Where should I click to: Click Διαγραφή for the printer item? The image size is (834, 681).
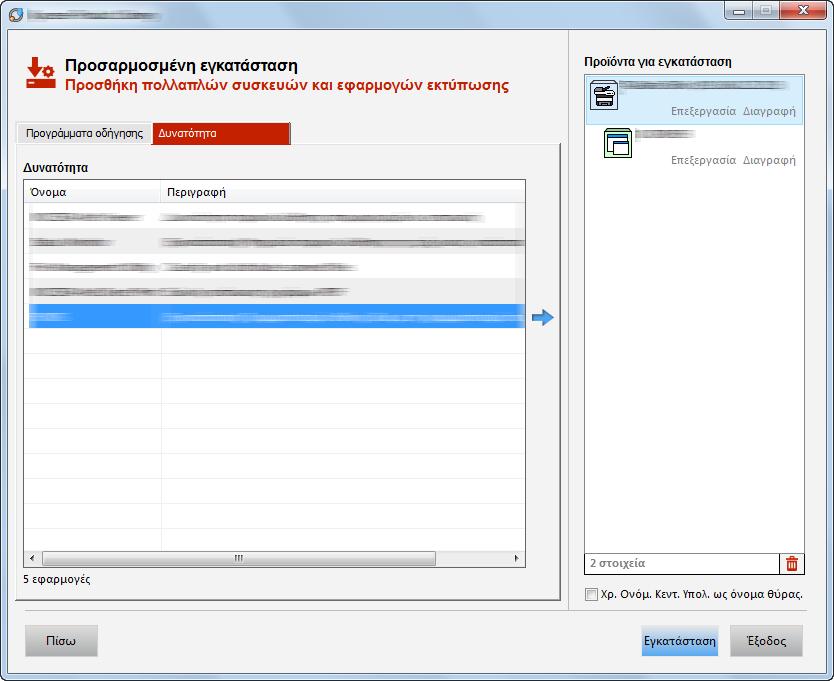tap(769, 111)
